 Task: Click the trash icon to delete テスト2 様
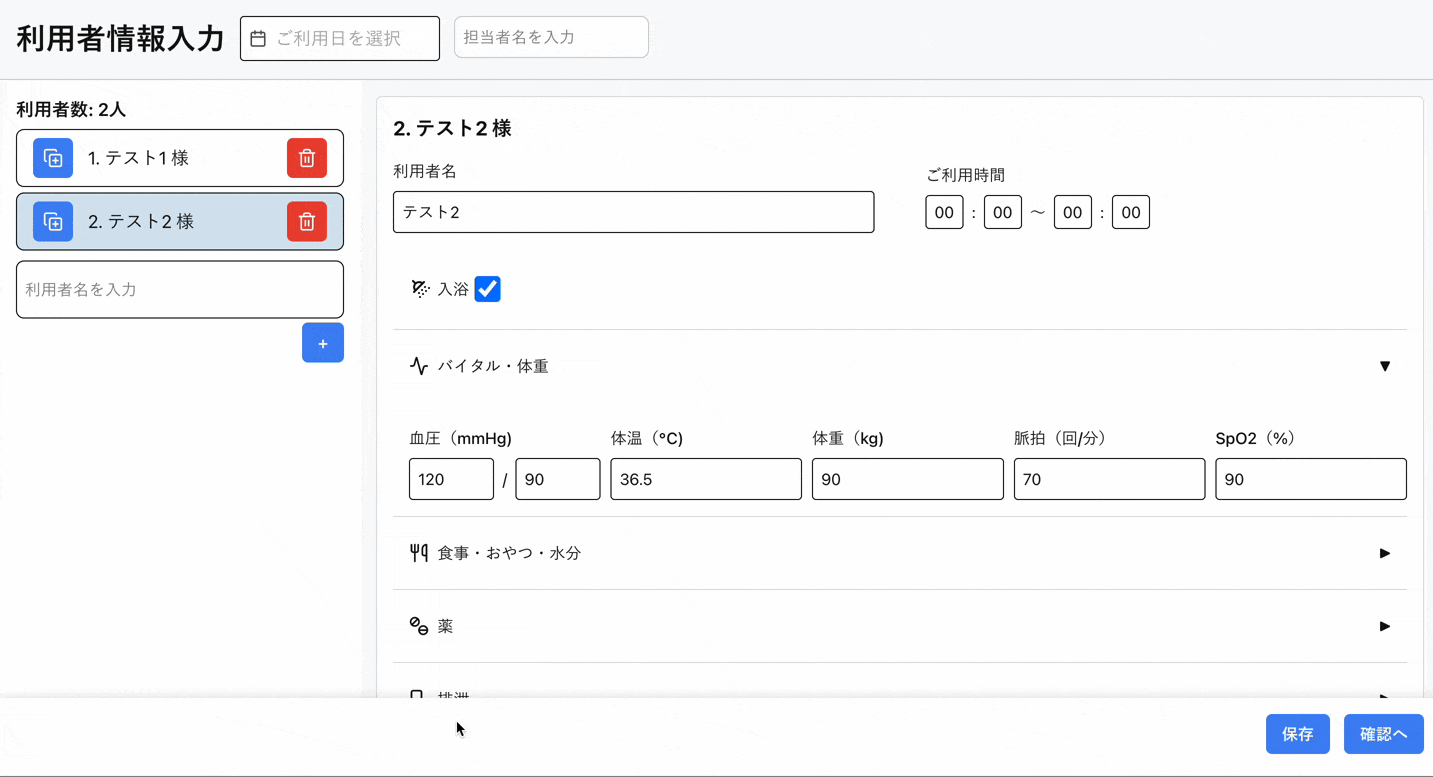tap(307, 221)
